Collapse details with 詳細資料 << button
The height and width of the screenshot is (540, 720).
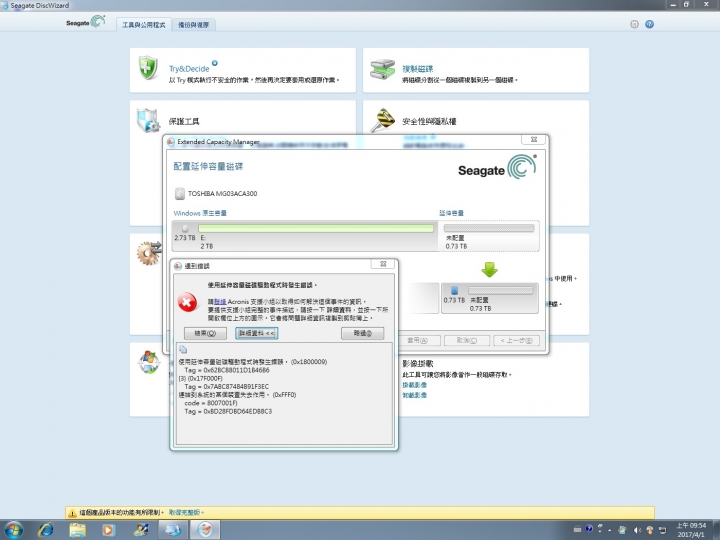tap(257, 333)
